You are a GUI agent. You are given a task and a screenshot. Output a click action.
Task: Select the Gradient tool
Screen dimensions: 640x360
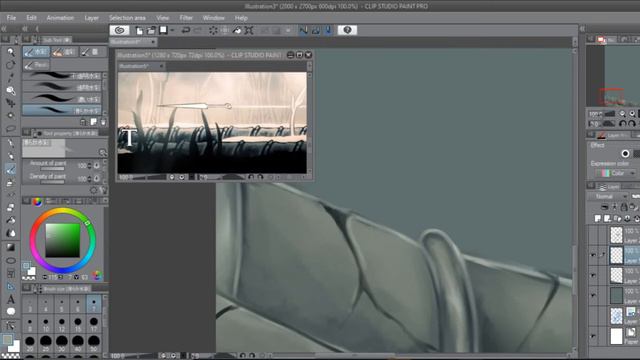[x=11, y=247]
